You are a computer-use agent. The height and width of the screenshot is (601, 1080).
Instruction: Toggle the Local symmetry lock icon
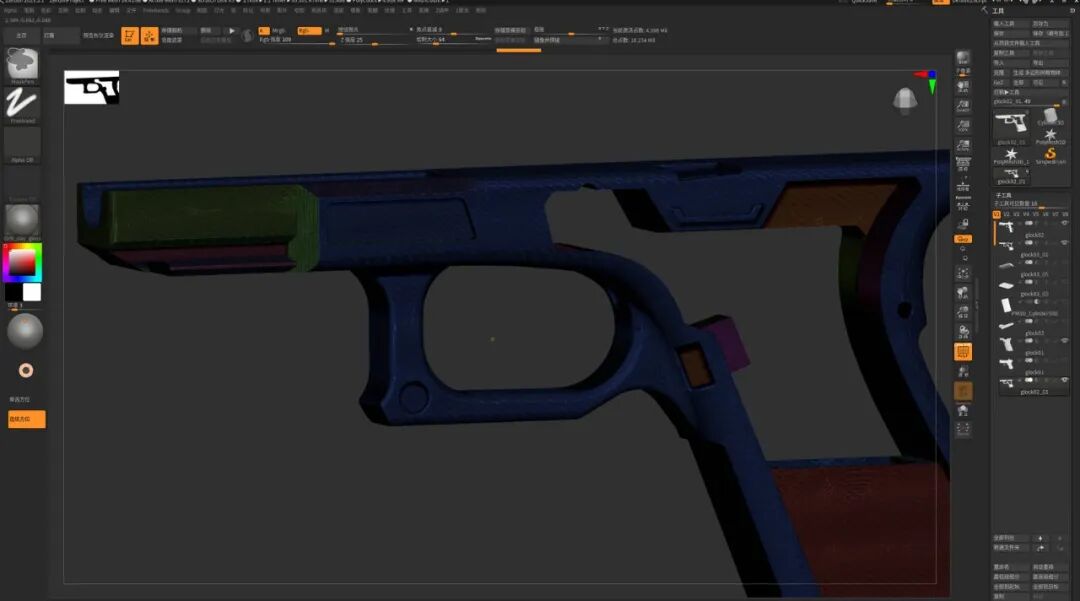point(963,224)
